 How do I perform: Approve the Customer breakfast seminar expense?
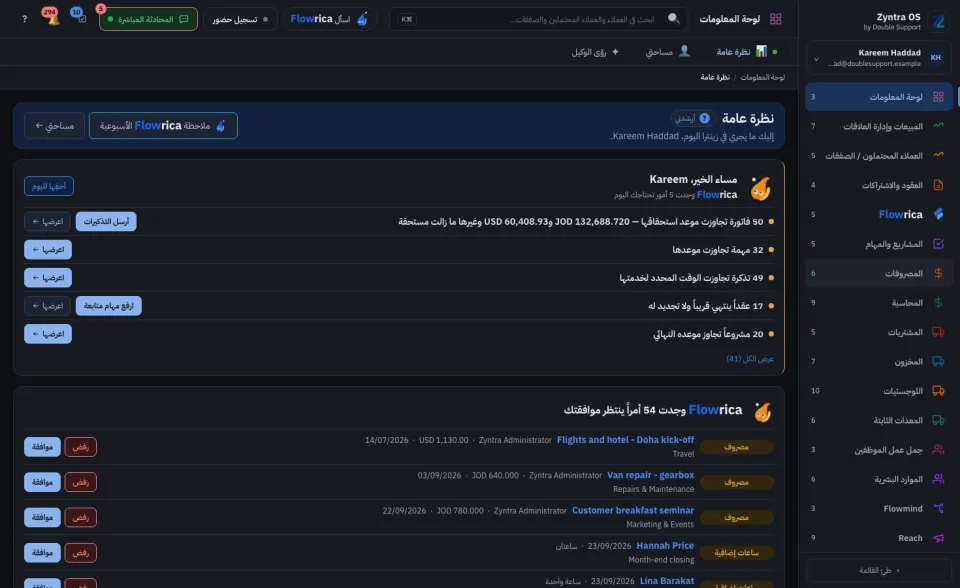[x=42, y=517]
